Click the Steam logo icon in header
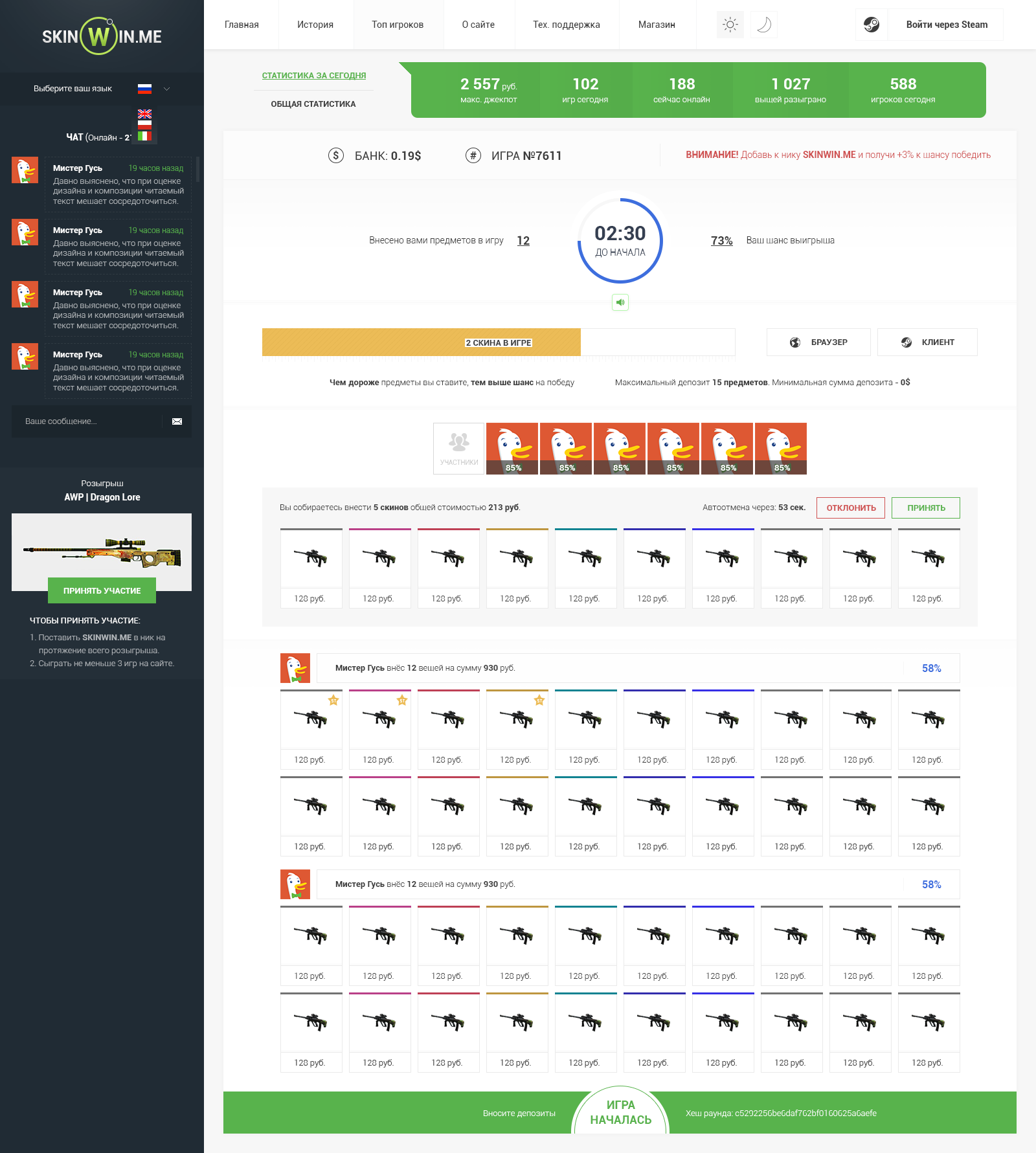Viewport: 1036px width, 1153px height. [x=872, y=25]
